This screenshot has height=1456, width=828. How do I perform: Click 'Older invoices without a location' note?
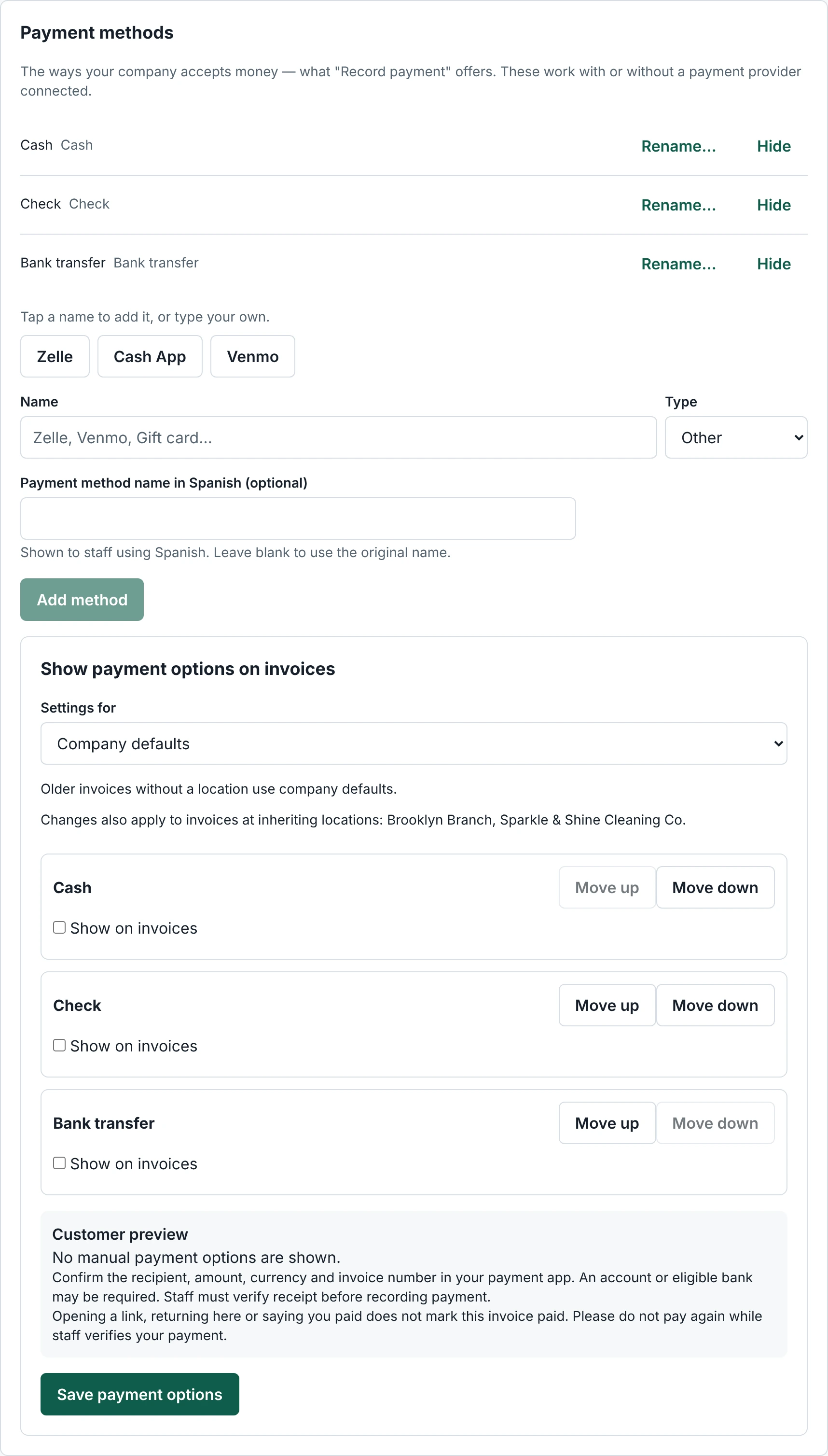tap(219, 789)
